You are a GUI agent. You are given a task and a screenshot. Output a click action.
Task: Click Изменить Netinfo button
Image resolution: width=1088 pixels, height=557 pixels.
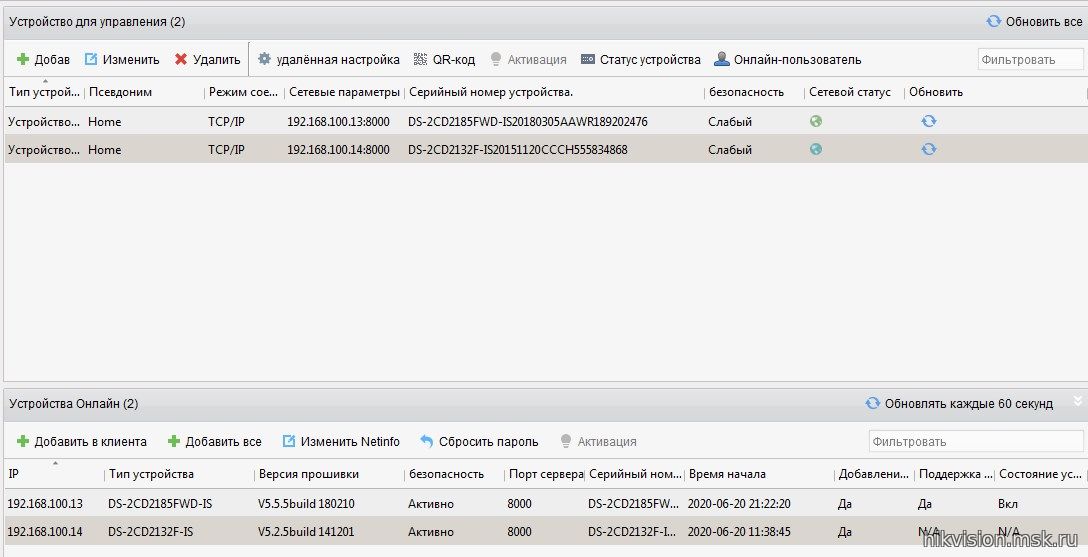pyautogui.click(x=341, y=442)
